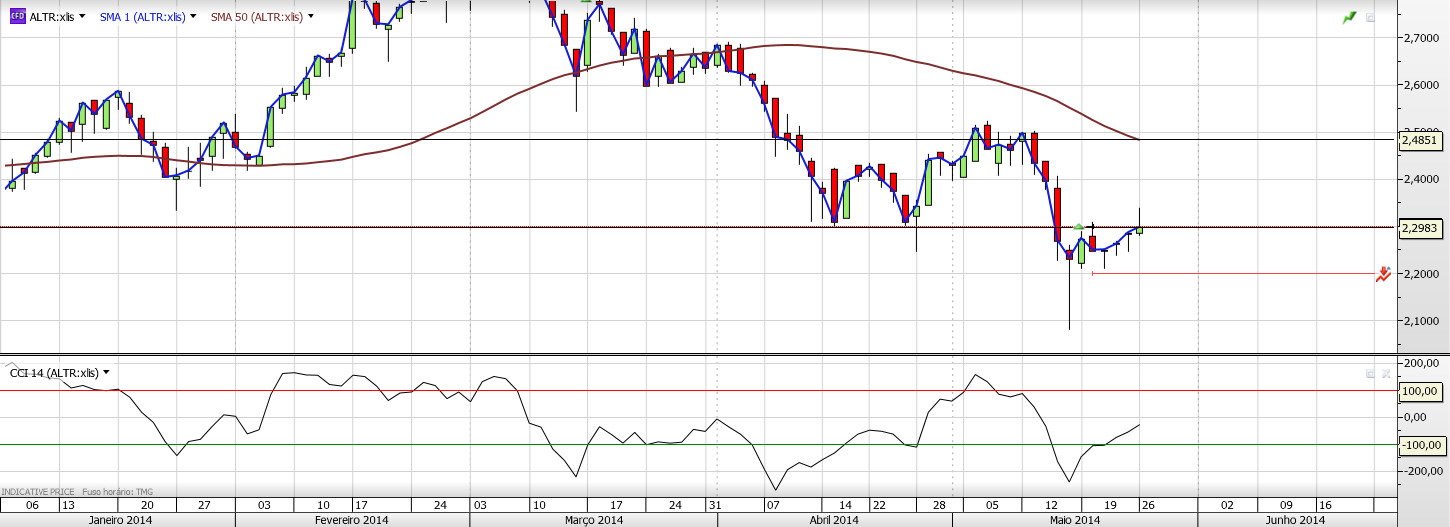The image size is (1450, 527).
Task: Click the CCI -100,00 level label
Action: coord(1422,445)
